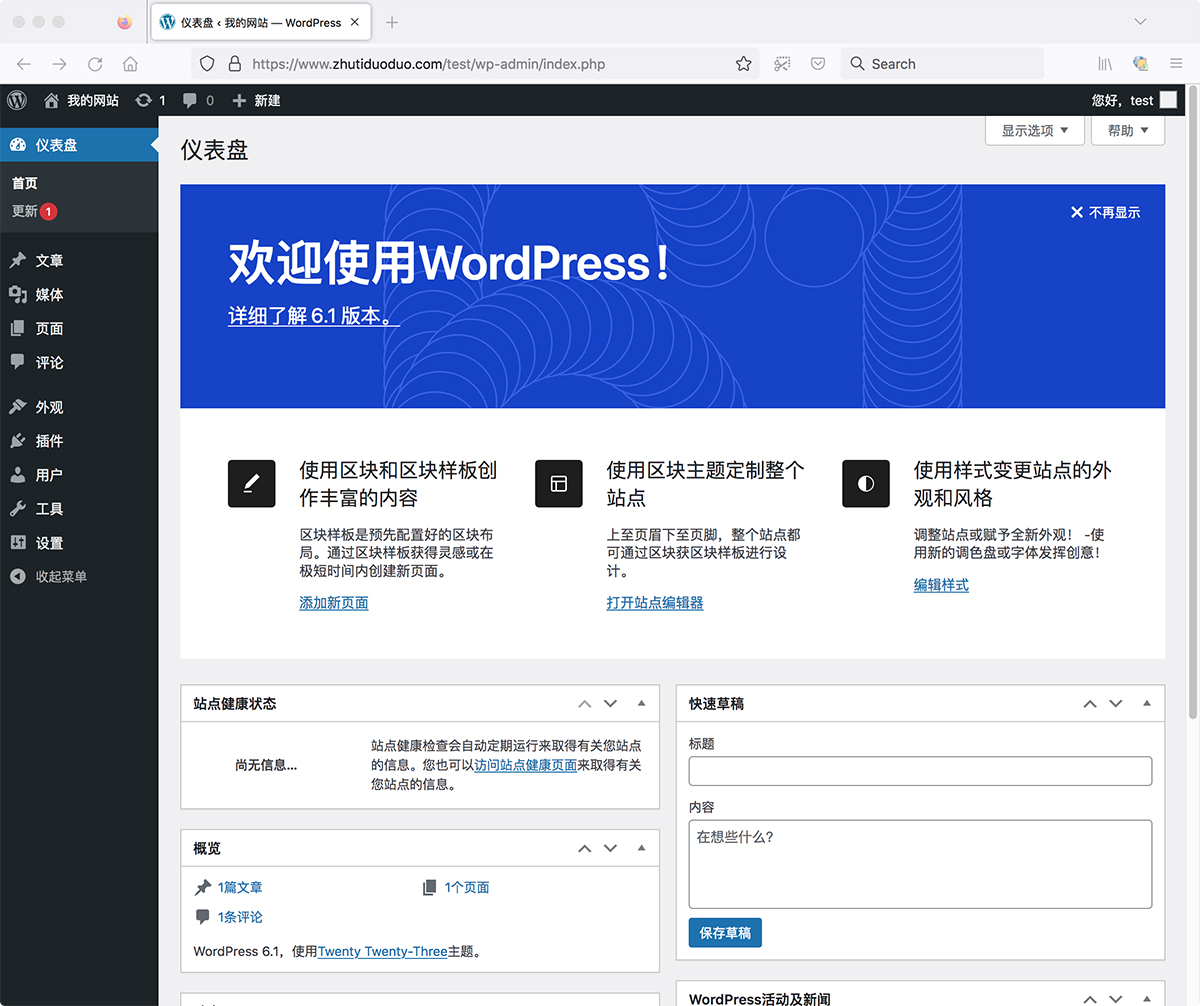Click the browser URL address bar
This screenshot has width=1200, height=1006.
[475, 64]
